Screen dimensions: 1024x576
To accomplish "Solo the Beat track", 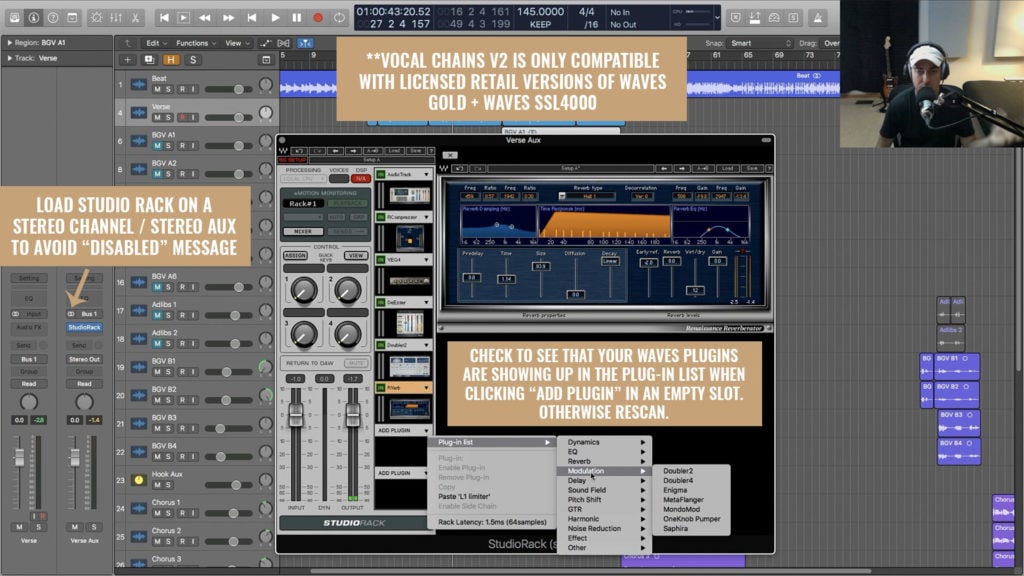I will pyautogui.click(x=168, y=89).
